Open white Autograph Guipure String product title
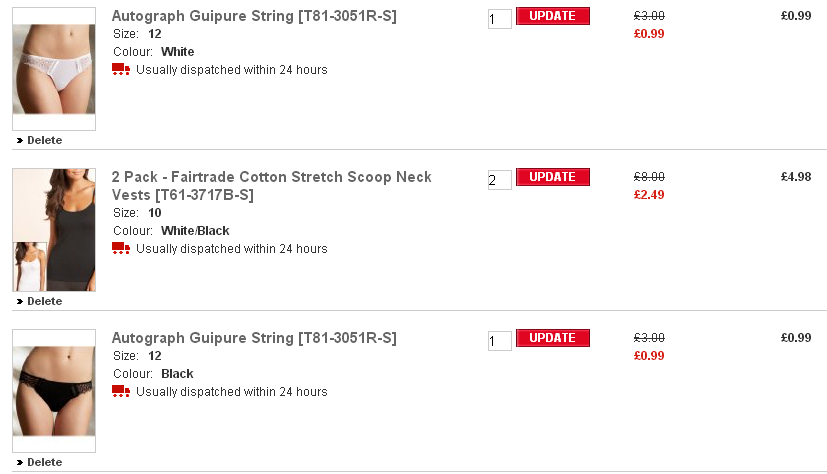Screen dimensions: 827x474 (x=254, y=16)
